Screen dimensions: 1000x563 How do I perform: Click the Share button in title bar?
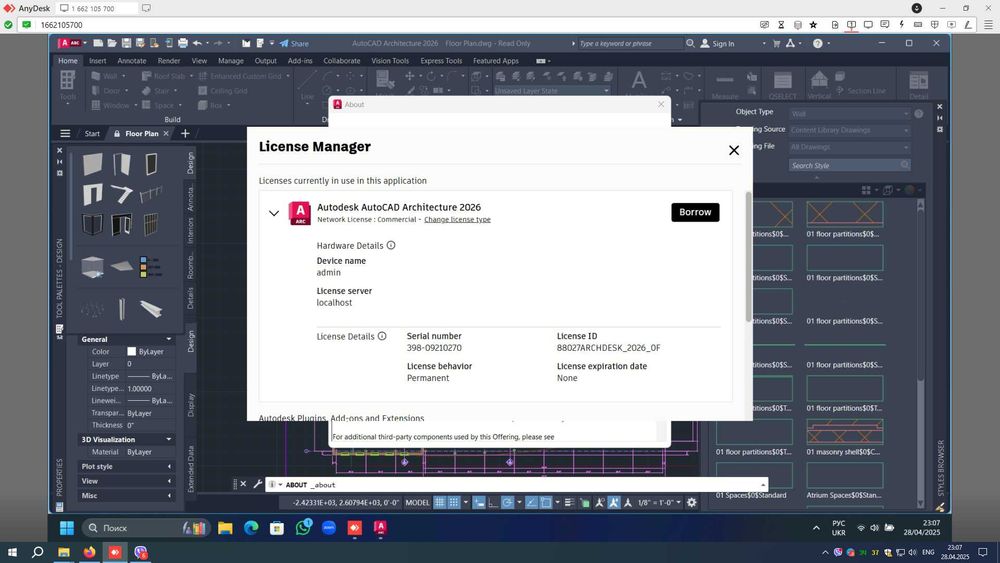[294, 43]
